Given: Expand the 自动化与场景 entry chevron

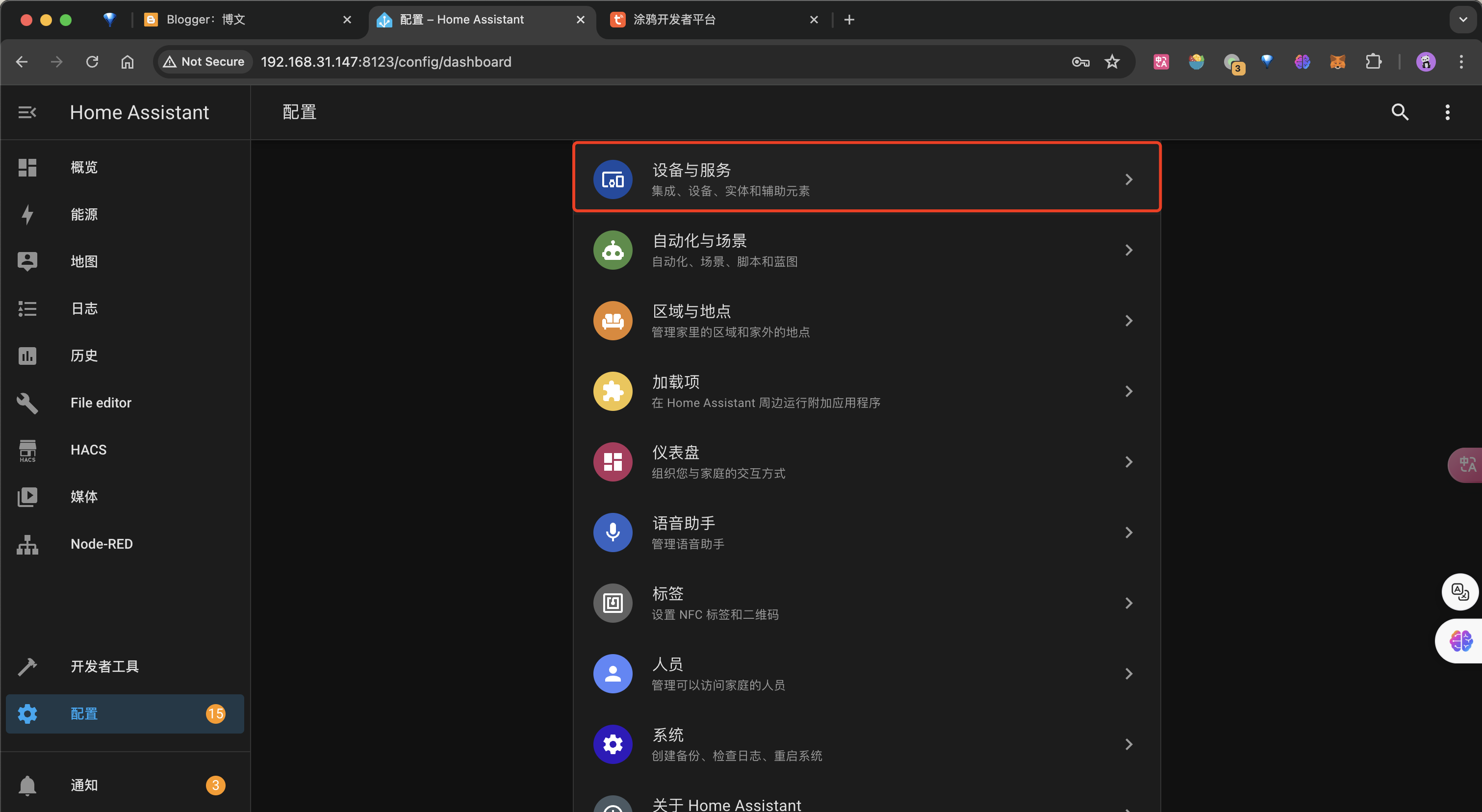Looking at the screenshot, I should click(1129, 250).
